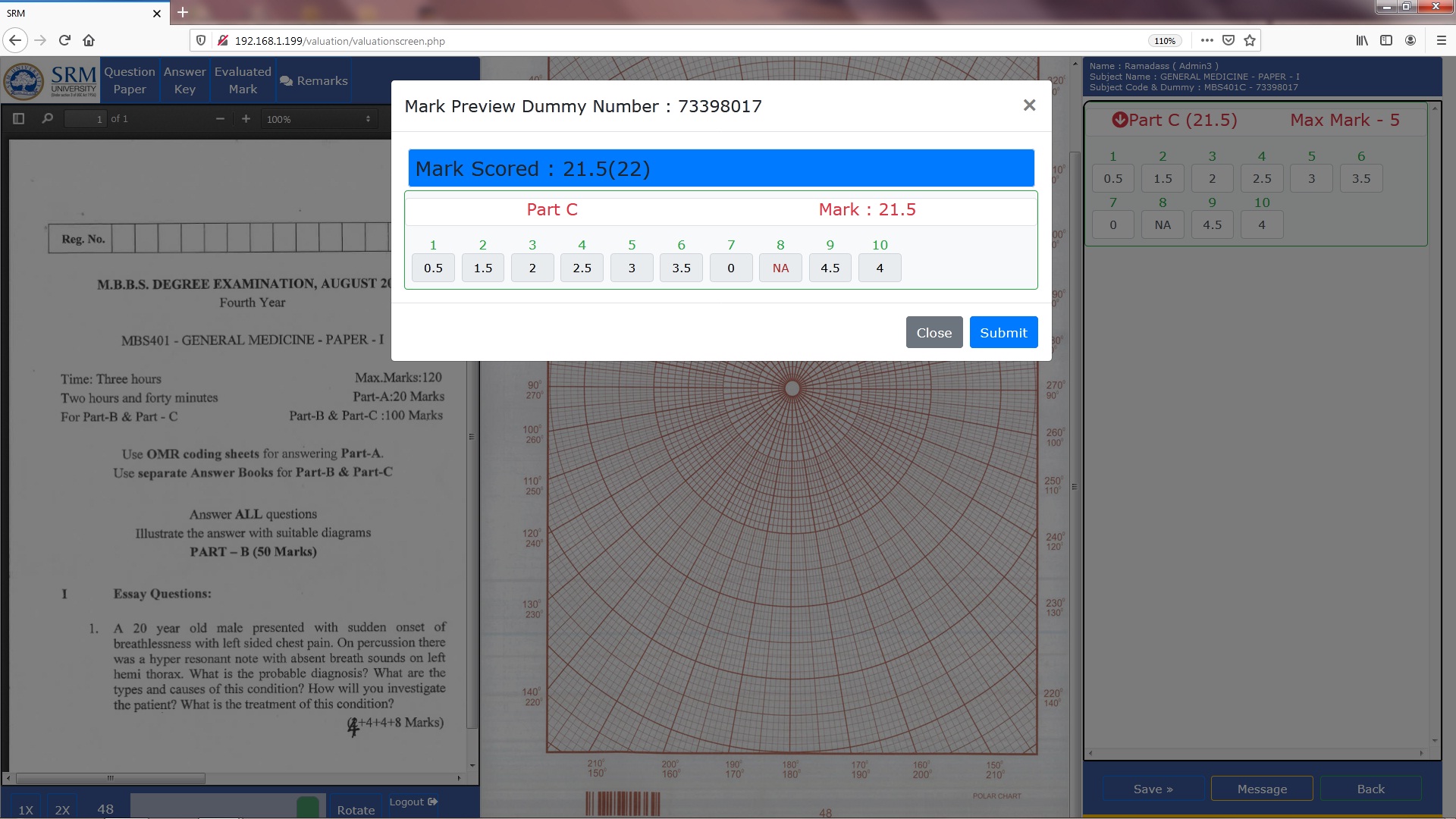Click the Back button
This screenshot has width=1456, height=819.
[1370, 789]
